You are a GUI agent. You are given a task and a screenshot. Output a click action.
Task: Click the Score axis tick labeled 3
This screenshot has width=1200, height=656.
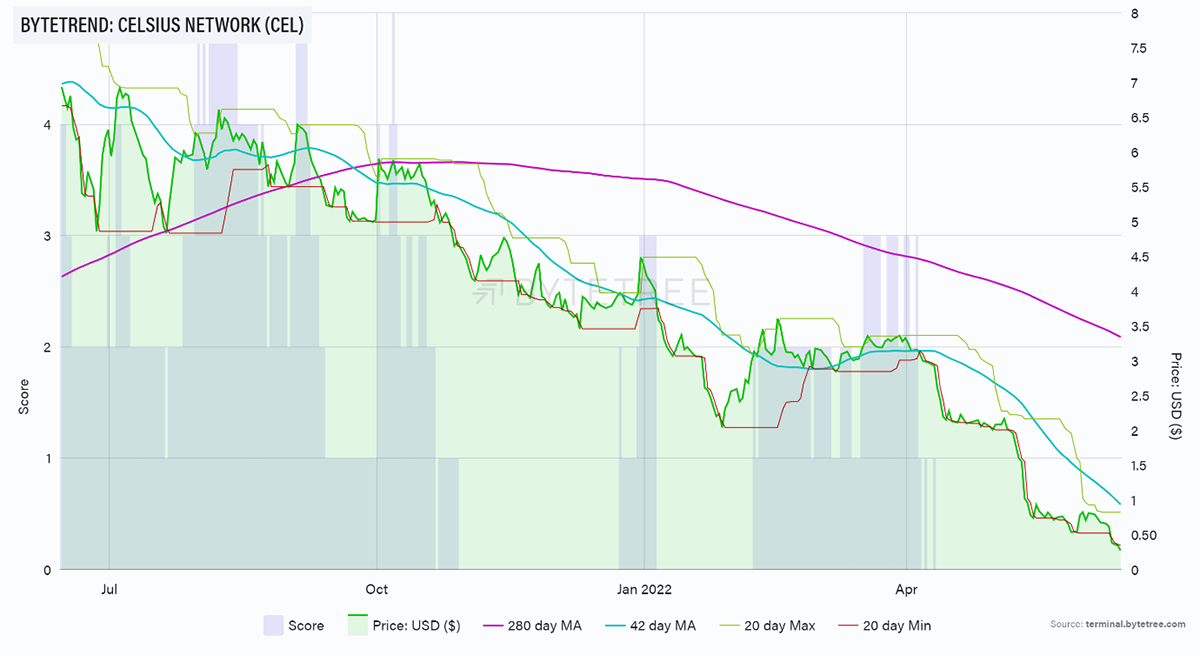[46, 236]
